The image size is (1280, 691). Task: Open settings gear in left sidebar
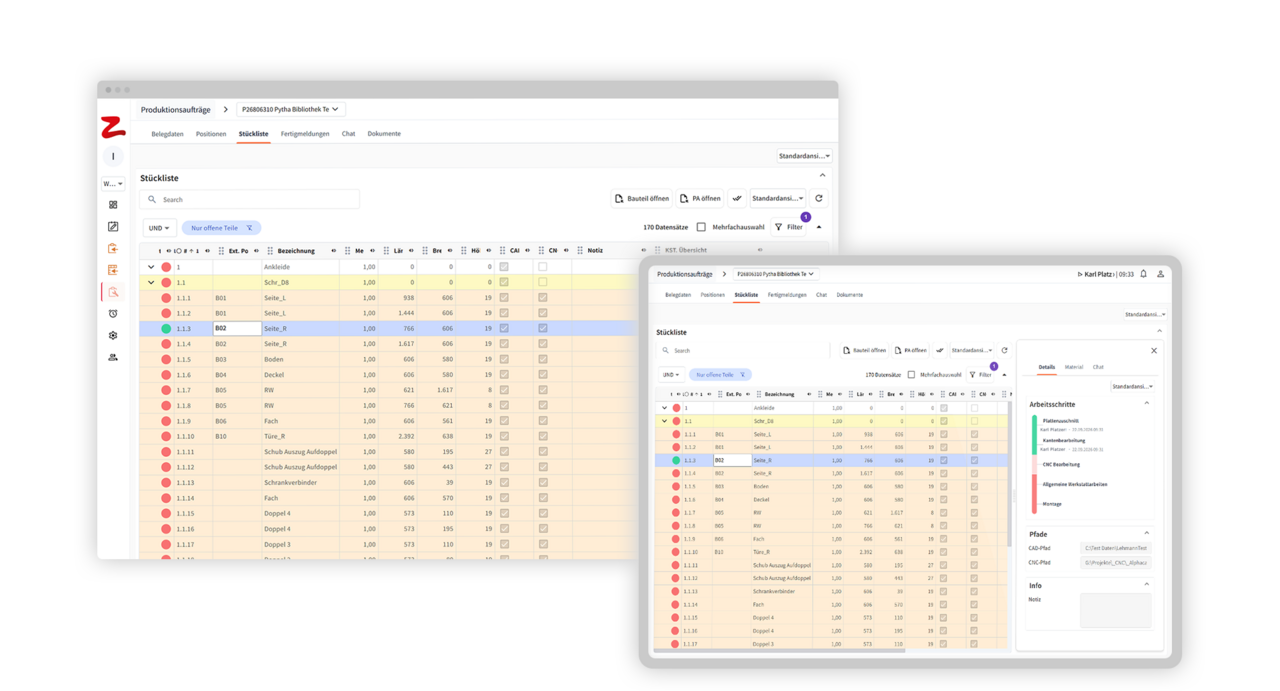(x=113, y=336)
